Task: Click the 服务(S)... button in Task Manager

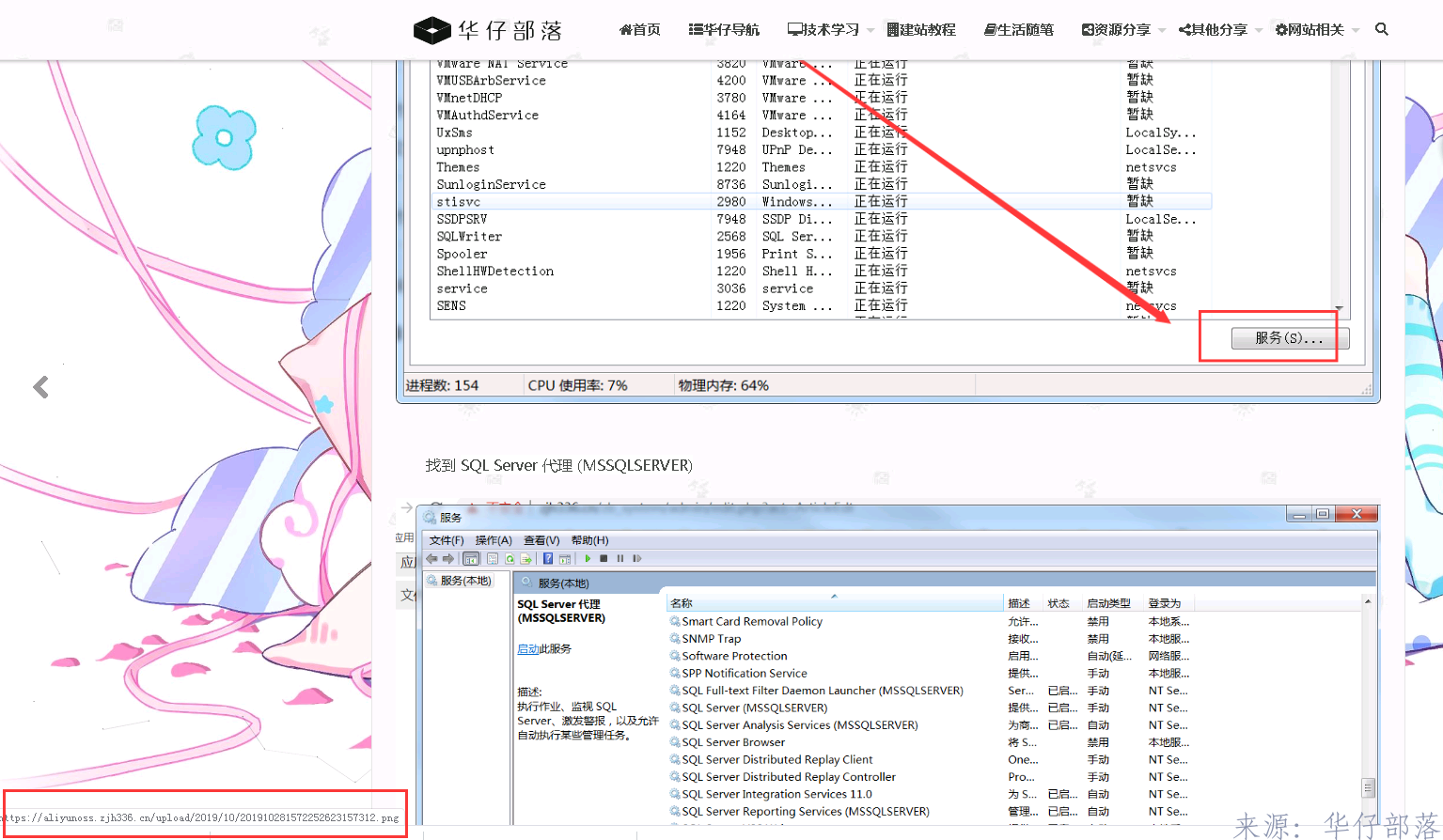Action: tap(1290, 338)
